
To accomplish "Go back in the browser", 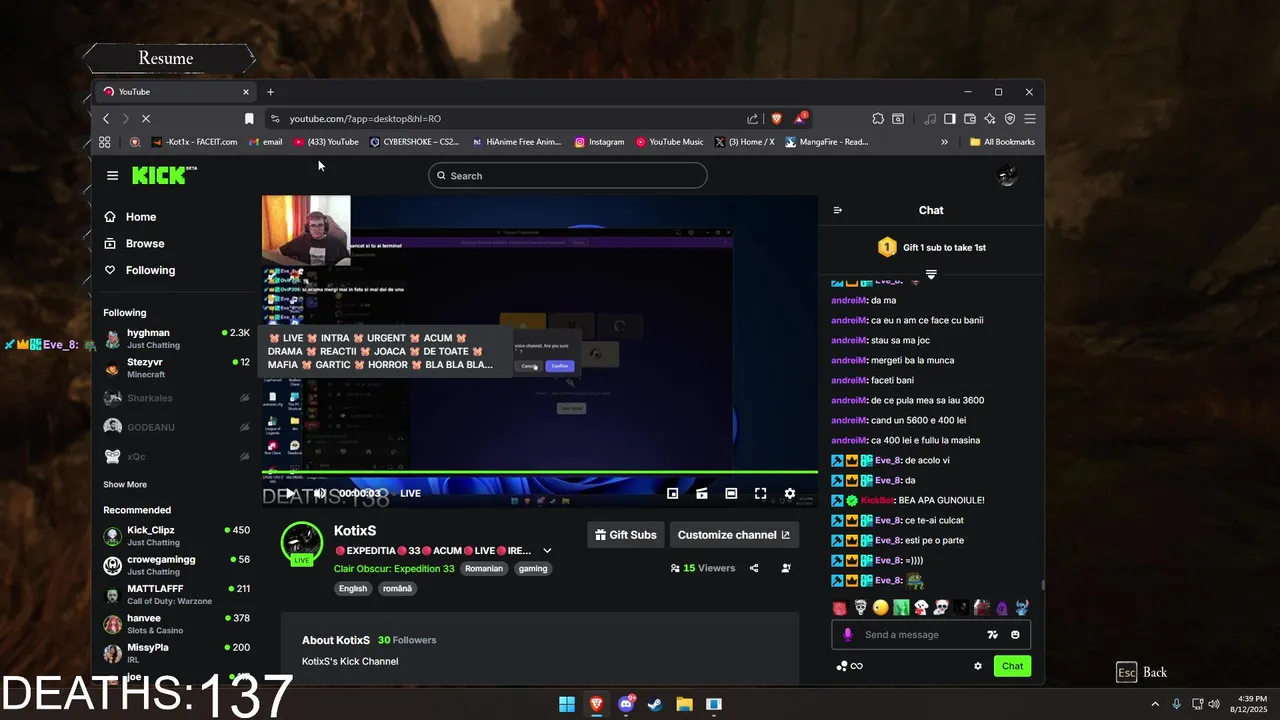I will [x=106, y=118].
